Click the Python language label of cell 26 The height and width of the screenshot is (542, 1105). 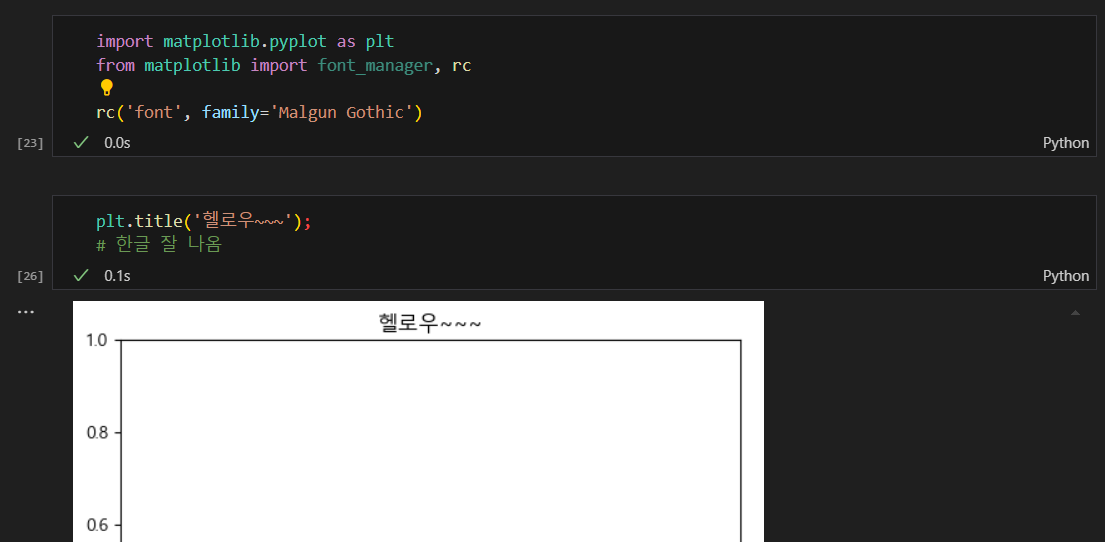tap(1066, 276)
